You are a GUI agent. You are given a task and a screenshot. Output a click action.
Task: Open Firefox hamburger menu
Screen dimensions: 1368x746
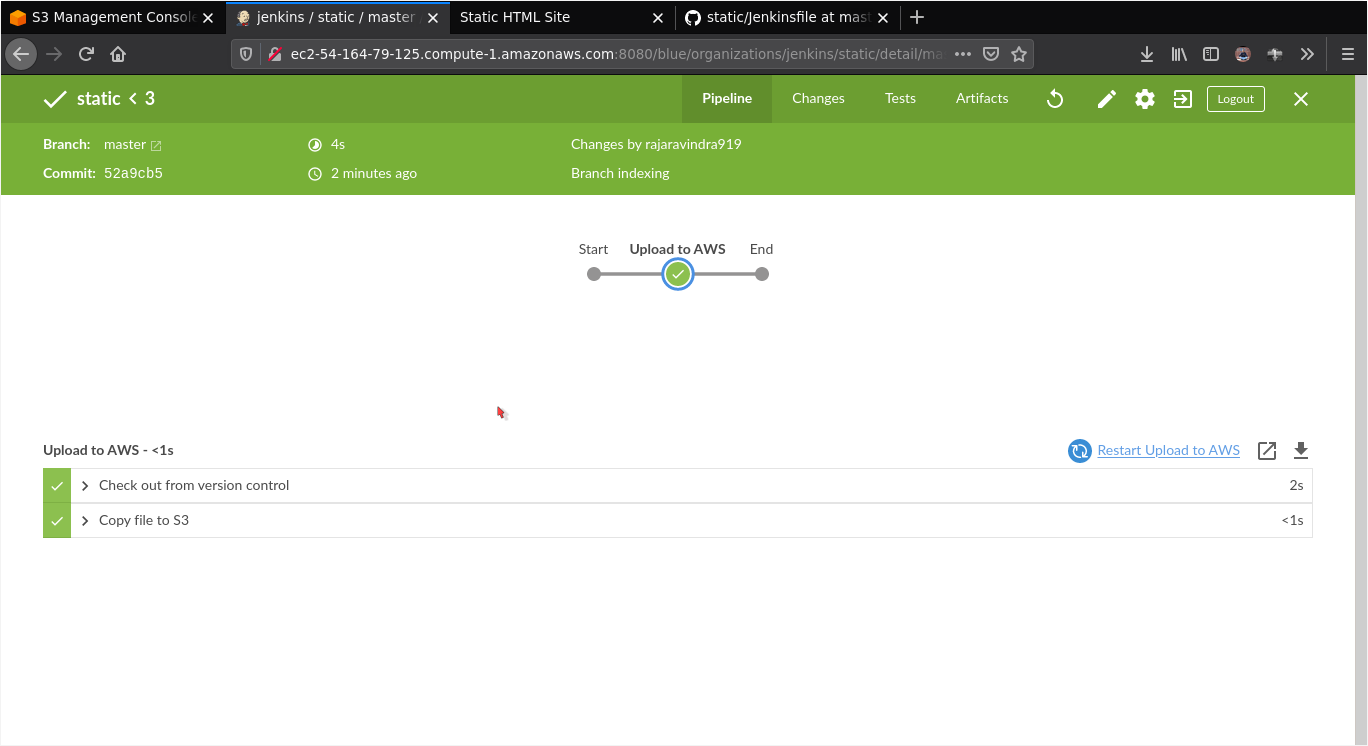[1347, 54]
